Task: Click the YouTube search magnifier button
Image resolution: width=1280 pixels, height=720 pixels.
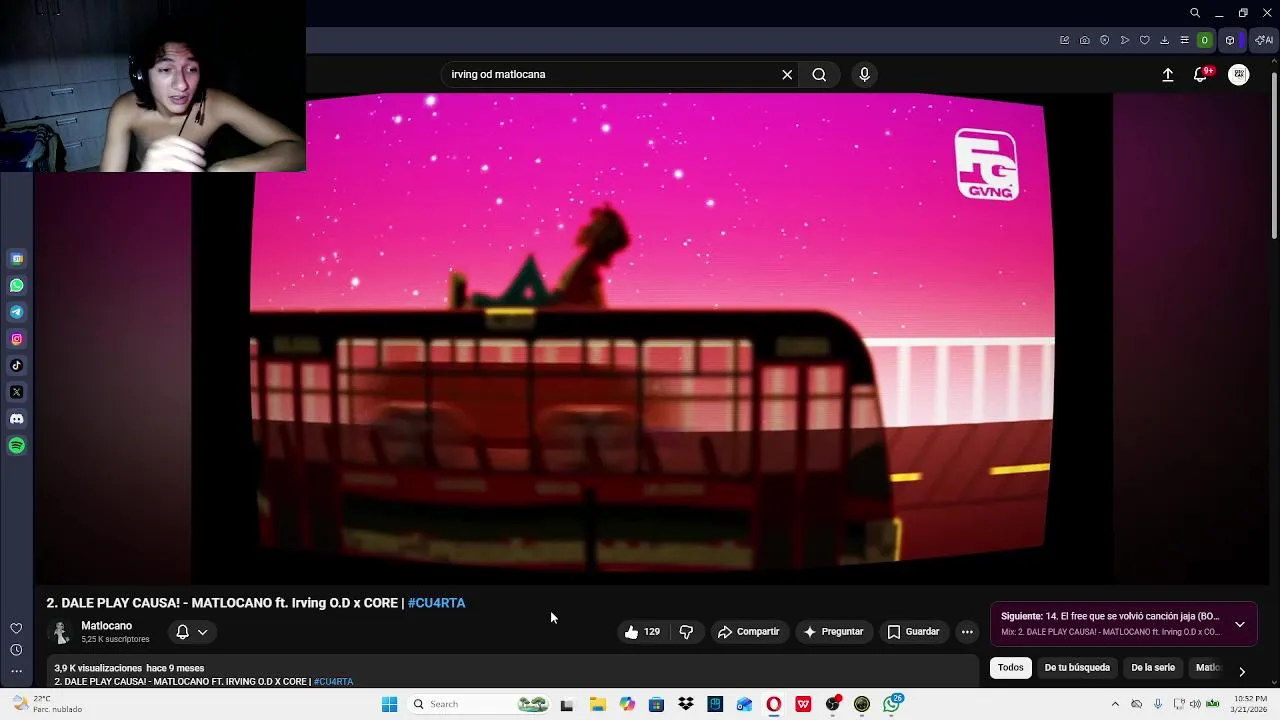Action: [x=819, y=74]
